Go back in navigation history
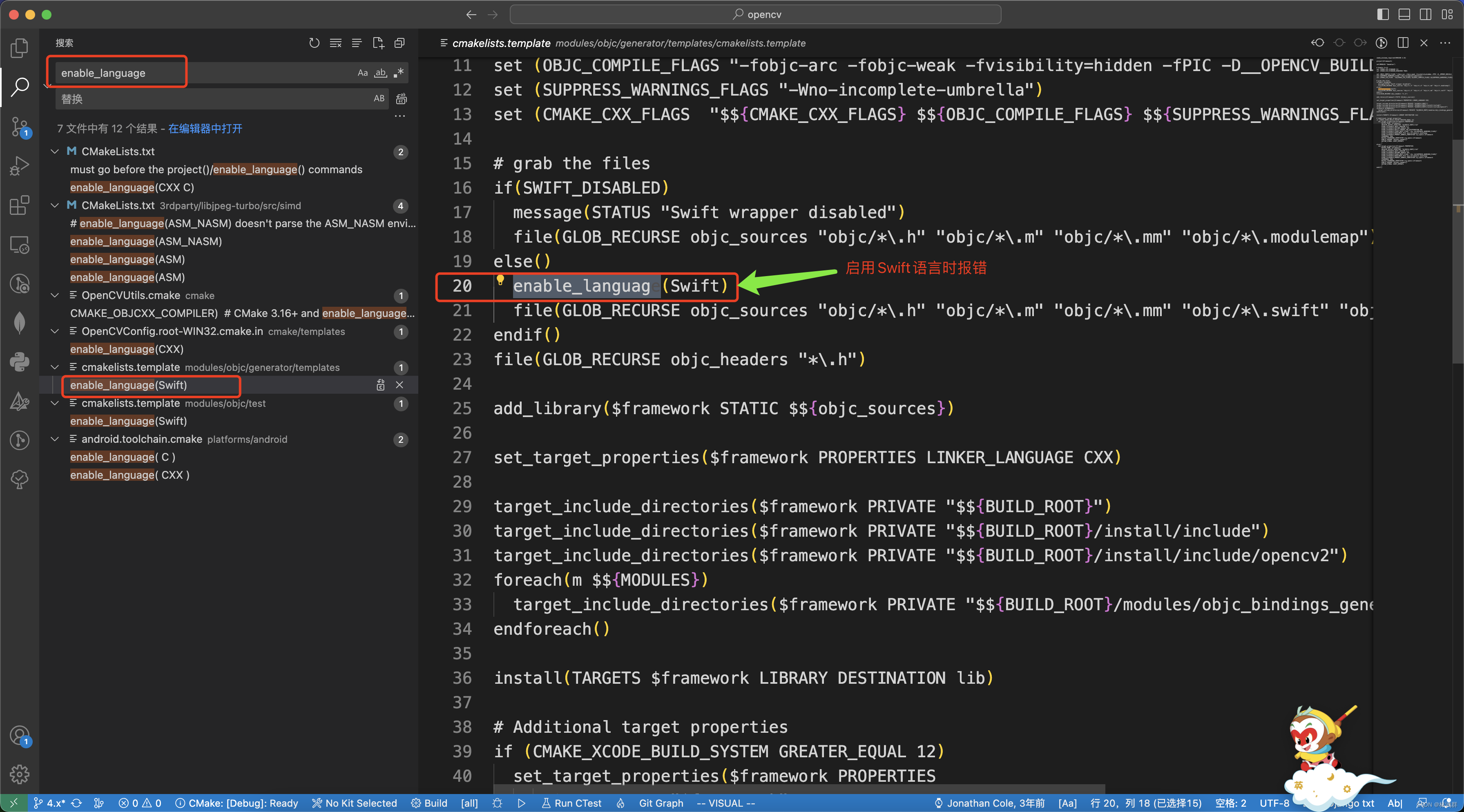The height and width of the screenshot is (812, 1464). [x=471, y=15]
